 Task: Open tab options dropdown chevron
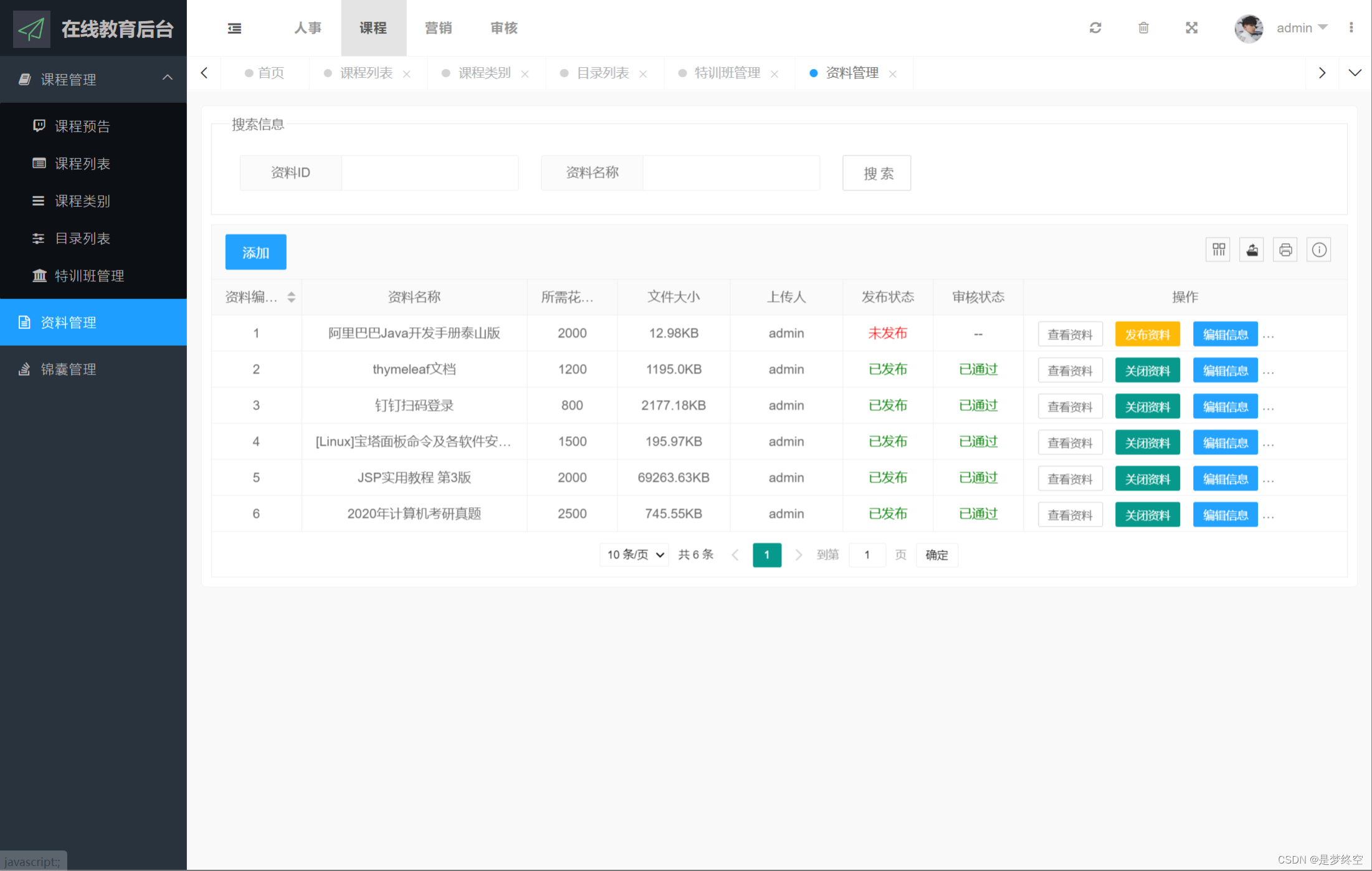click(1355, 73)
